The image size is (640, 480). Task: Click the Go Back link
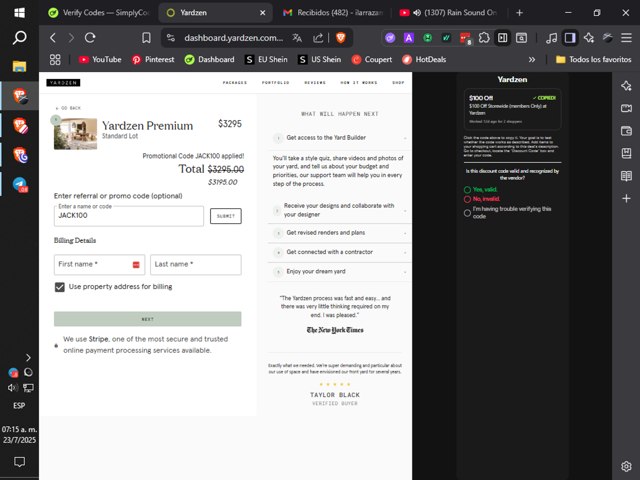click(x=68, y=108)
